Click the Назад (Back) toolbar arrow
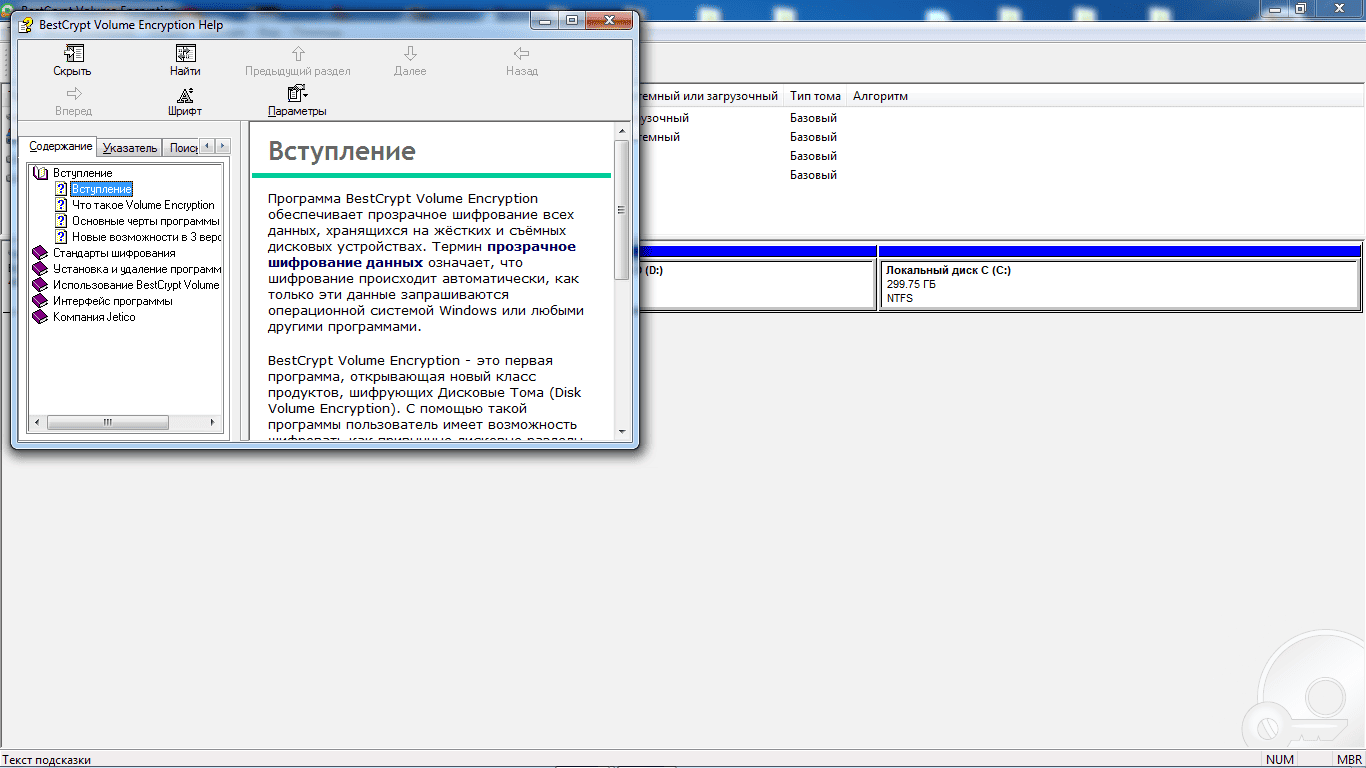The height and width of the screenshot is (768, 1366). tap(521, 61)
